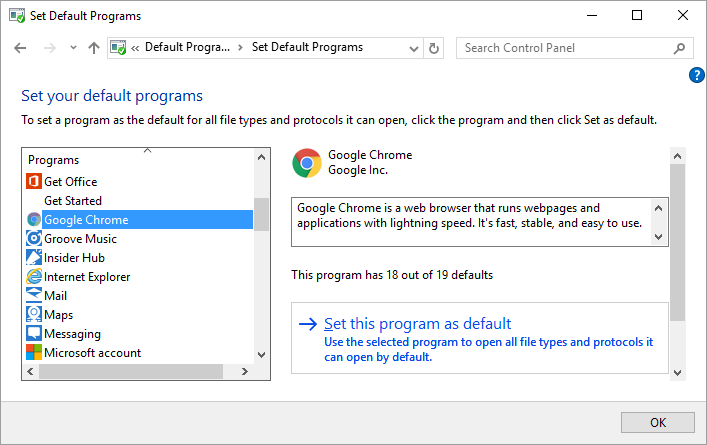This screenshot has height=445, width=707.
Task: Click the programs list horizontal scrollbar thumb
Action: pyautogui.click(x=131, y=372)
